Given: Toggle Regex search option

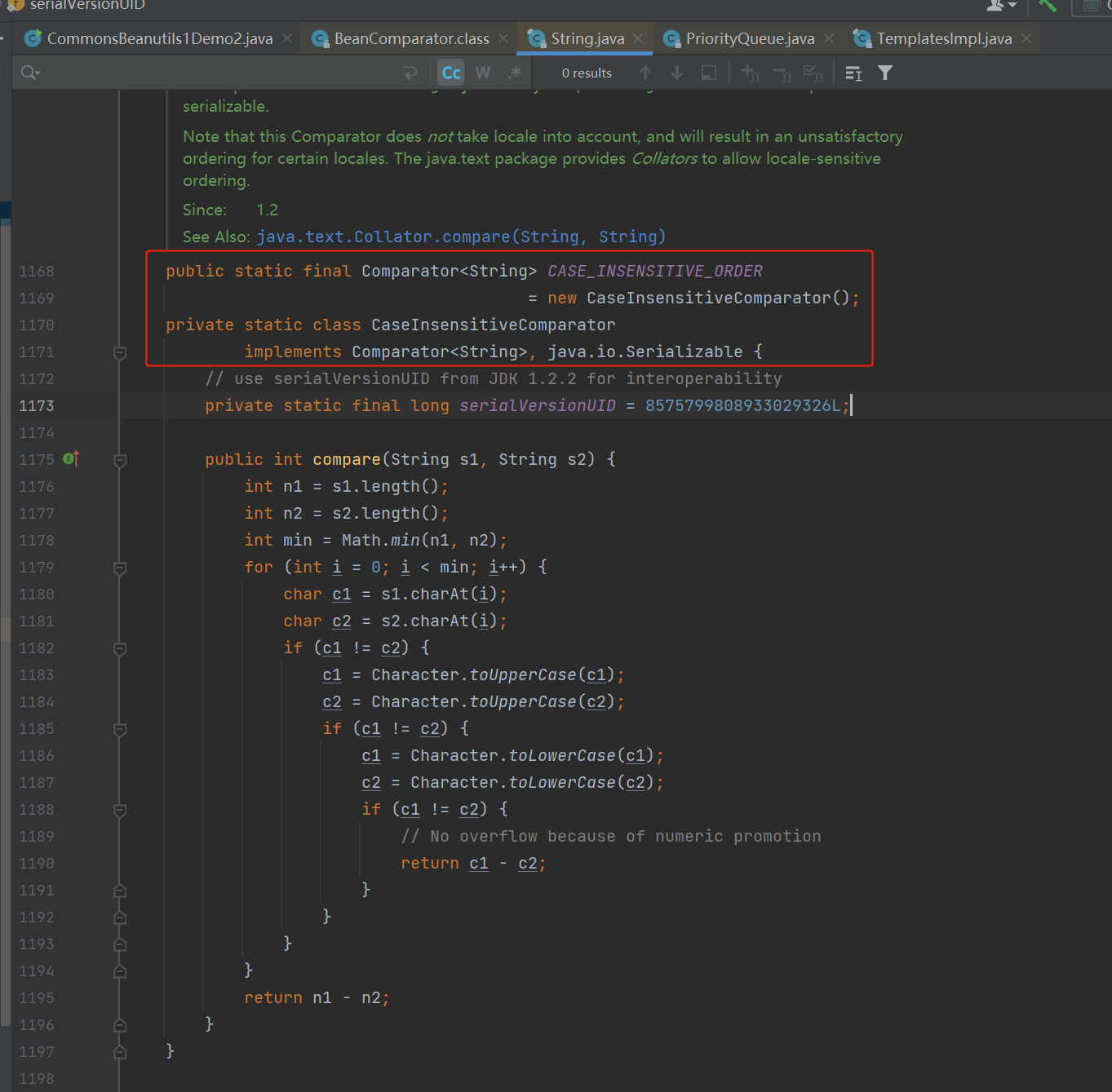Looking at the screenshot, I should pos(514,73).
